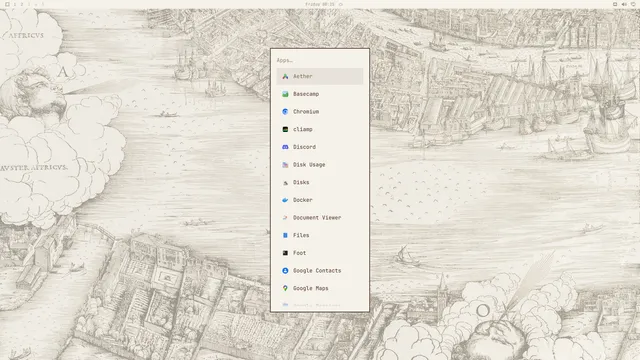The height and width of the screenshot is (360, 640).
Task: Open Docker from the launcher
Action: pyautogui.click(x=320, y=200)
